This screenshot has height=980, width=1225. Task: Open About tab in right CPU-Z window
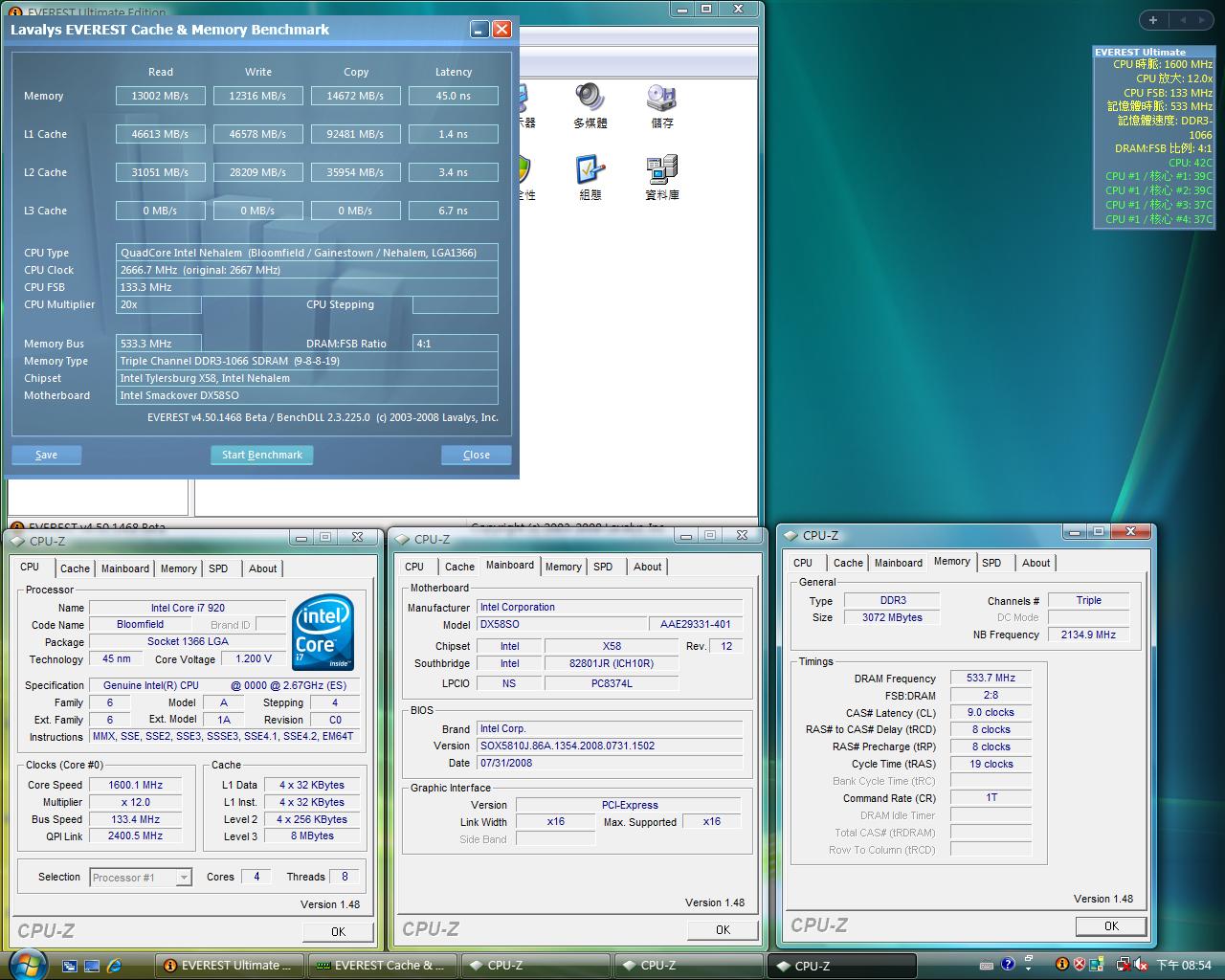pyautogui.click(x=1036, y=563)
